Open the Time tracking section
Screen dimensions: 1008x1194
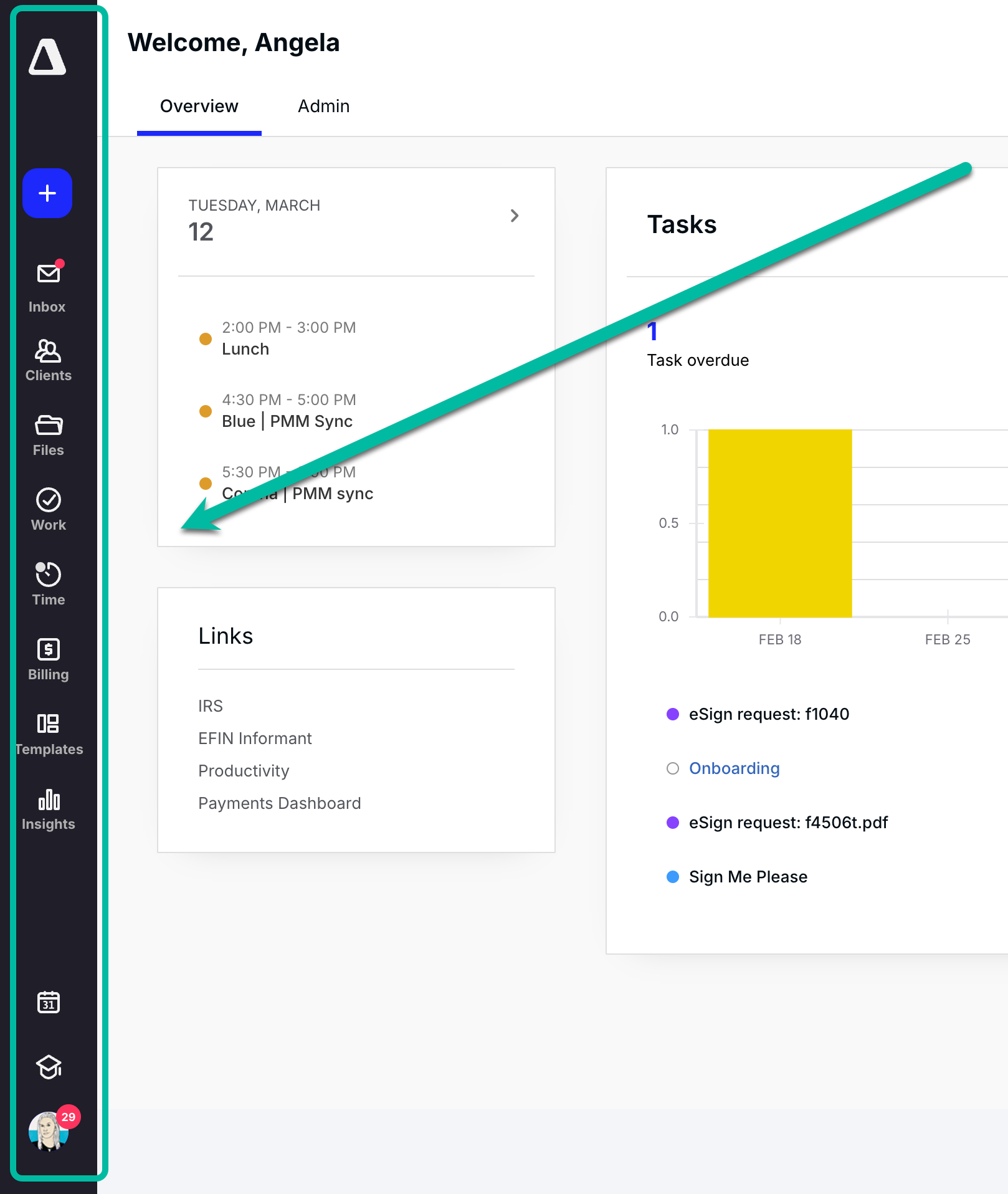pos(48,585)
